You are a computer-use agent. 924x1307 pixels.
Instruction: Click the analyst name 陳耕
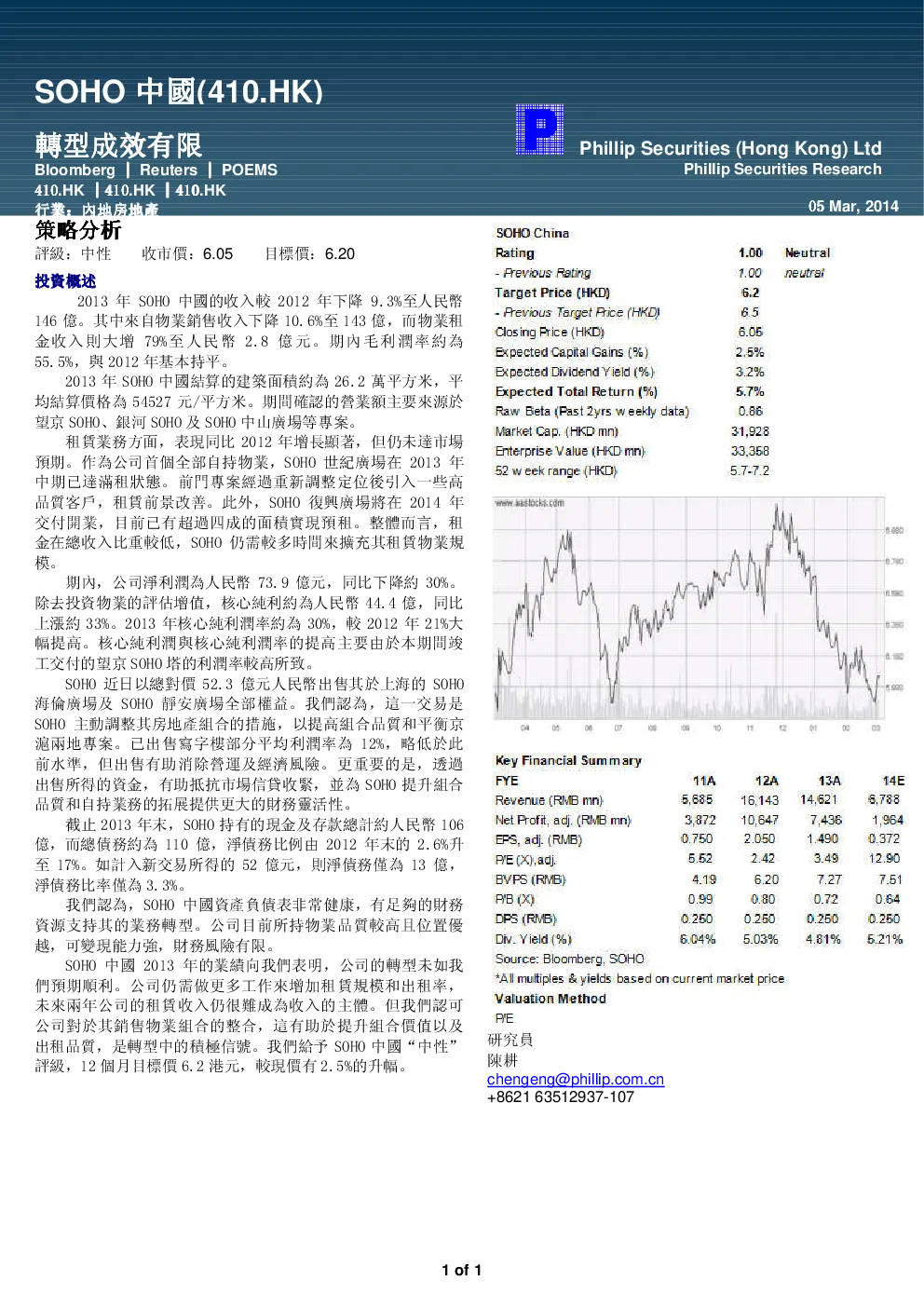[x=503, y=1060]
